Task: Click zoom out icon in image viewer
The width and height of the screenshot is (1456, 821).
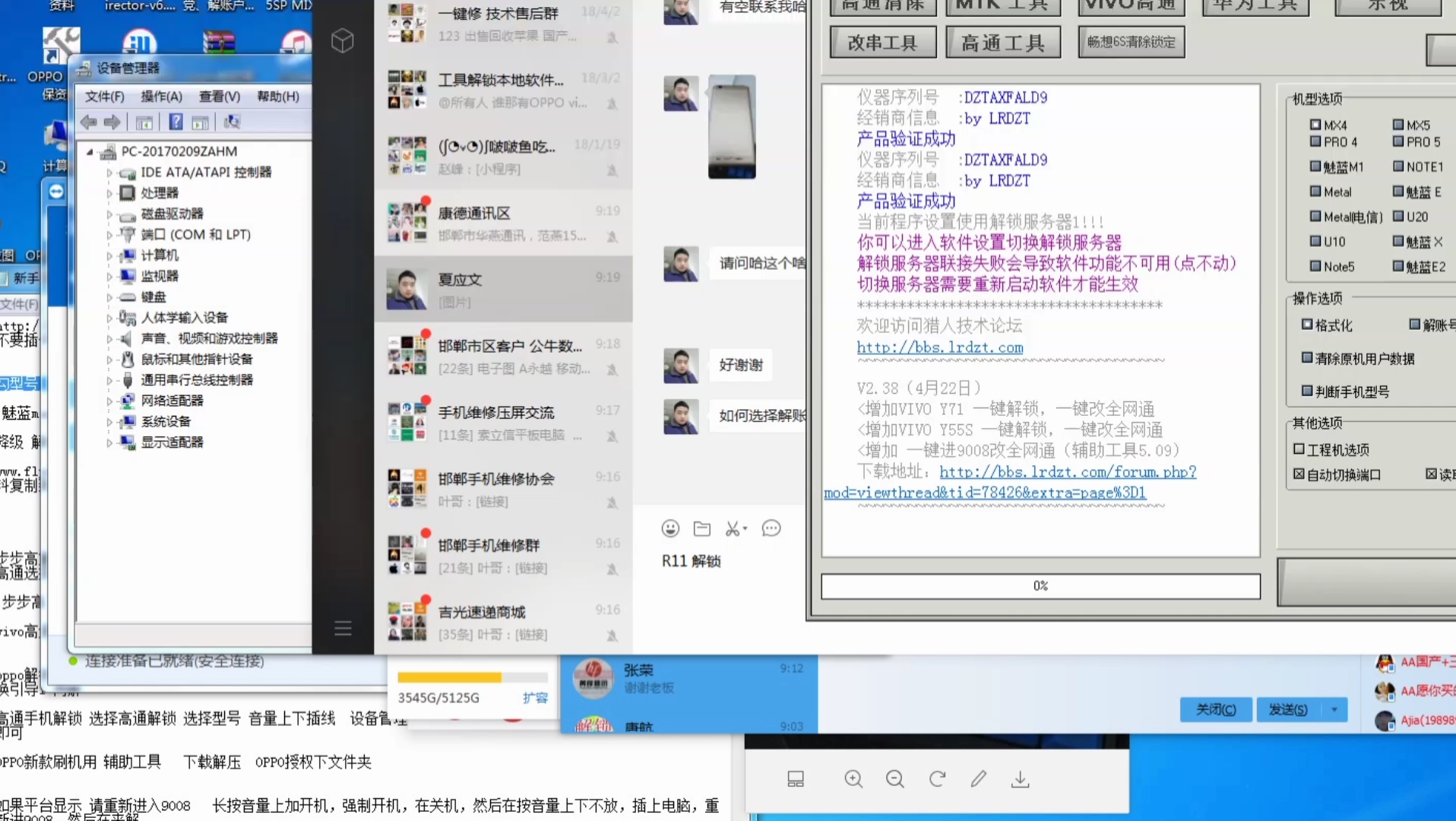Action: pos(895,779)
